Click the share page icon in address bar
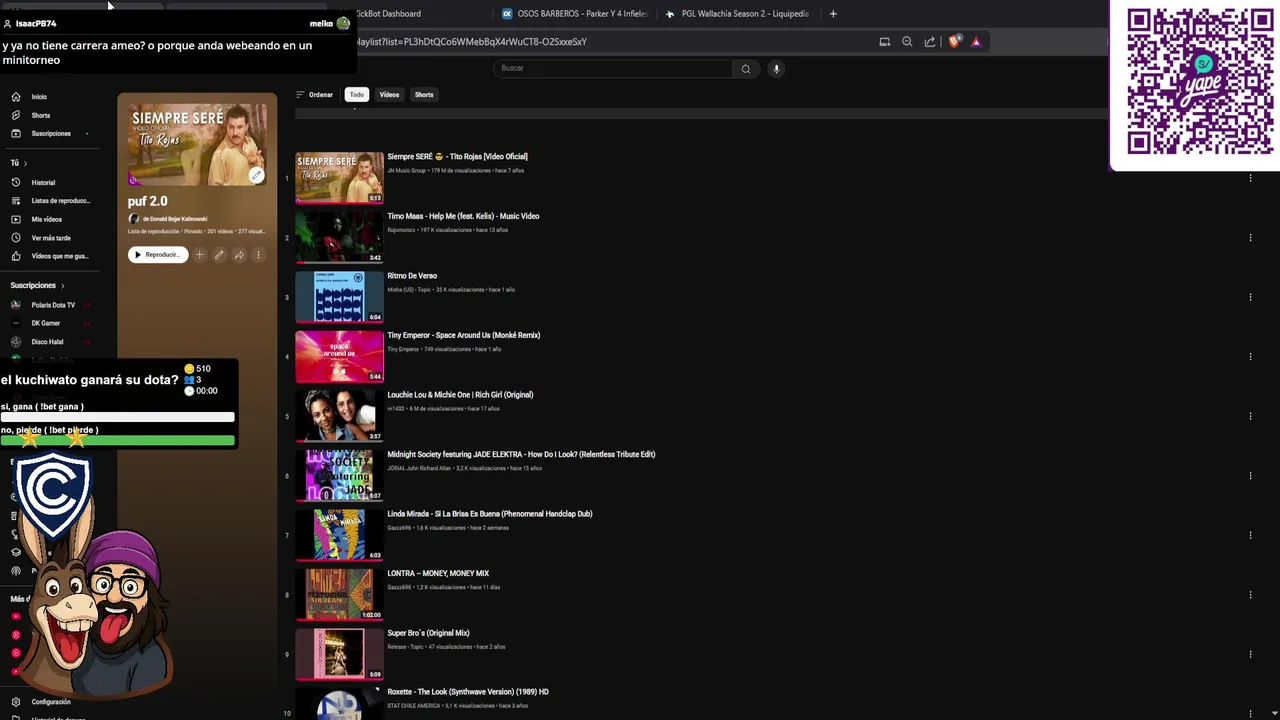Image resolution: width=1280 pixels, height=720 pixels. [x=930, y=42]
